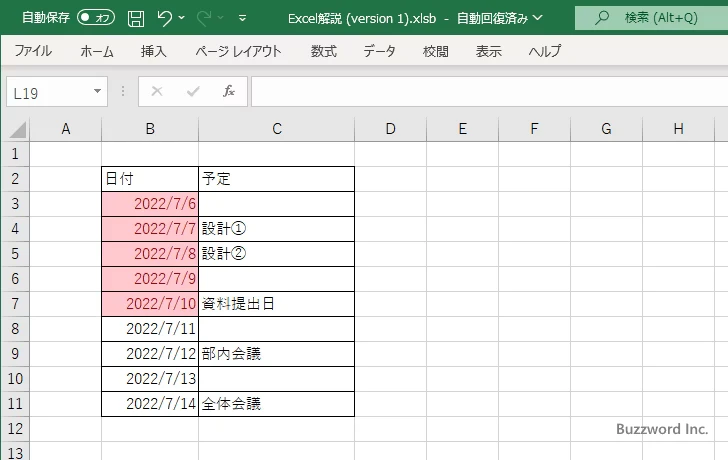Click the formula bar Enter checkmark icon
Screen dimensions: 728x460
(x=193, y=91)
